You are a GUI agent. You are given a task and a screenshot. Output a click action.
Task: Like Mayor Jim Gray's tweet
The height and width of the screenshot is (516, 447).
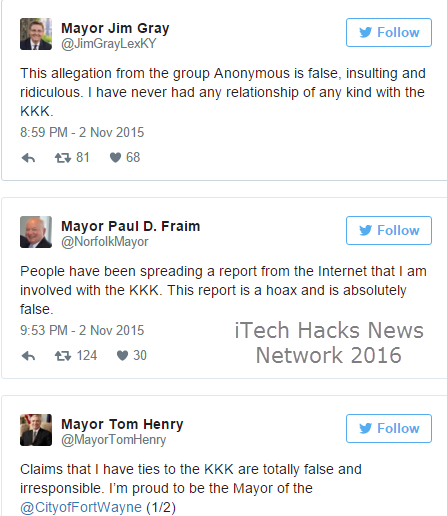point(115,158)
